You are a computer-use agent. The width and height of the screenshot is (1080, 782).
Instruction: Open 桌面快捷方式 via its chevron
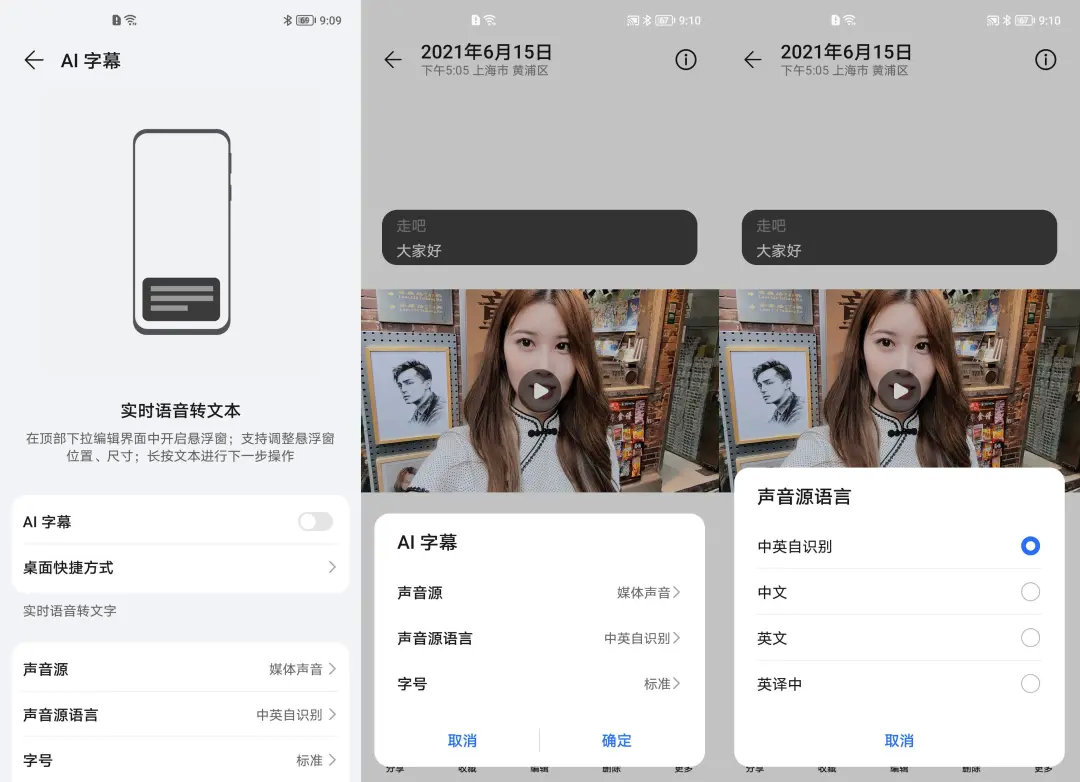click(332, 567)
